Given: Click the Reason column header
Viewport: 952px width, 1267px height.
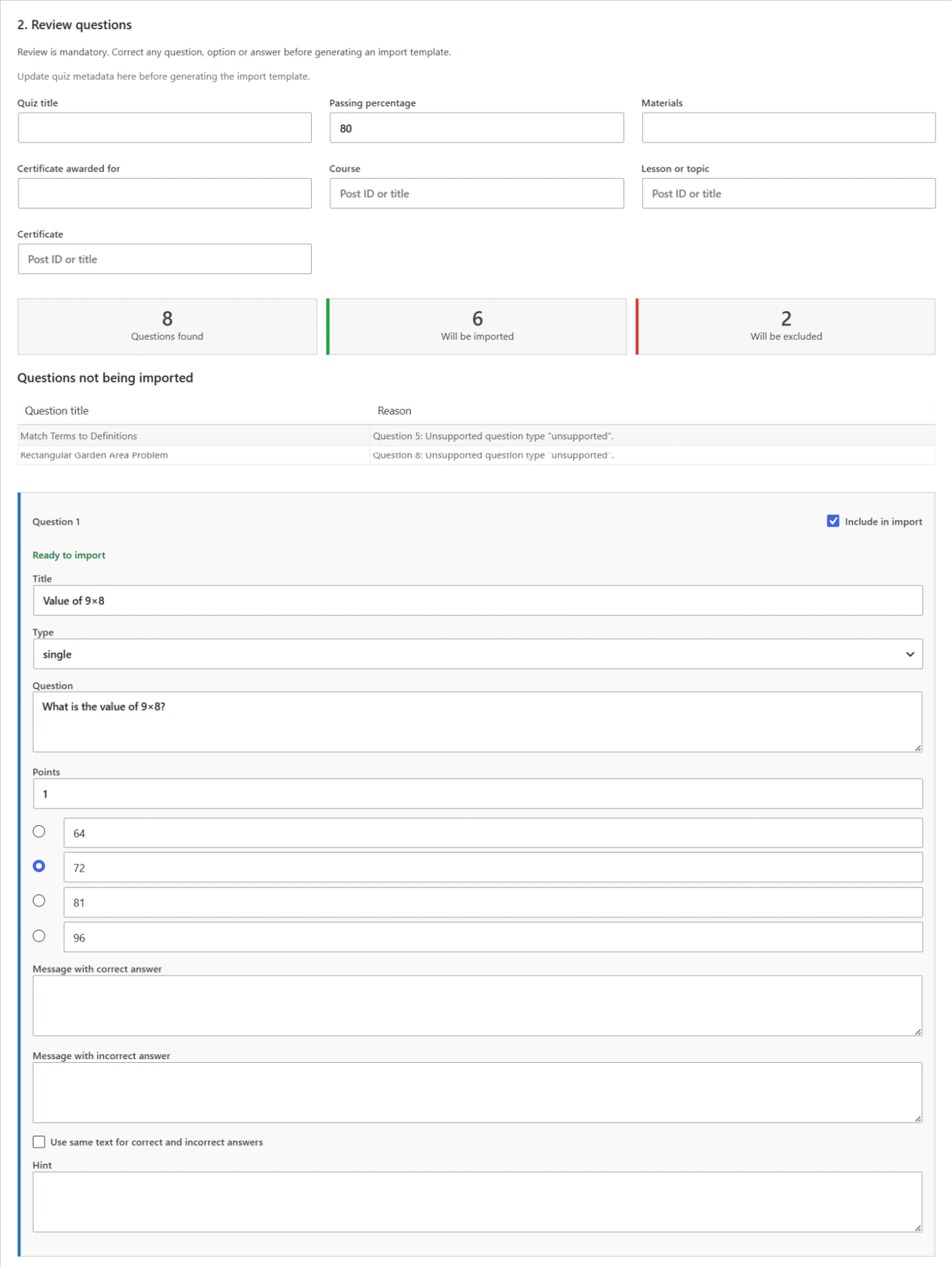Looking at the screenshot, I should (394, 411).
